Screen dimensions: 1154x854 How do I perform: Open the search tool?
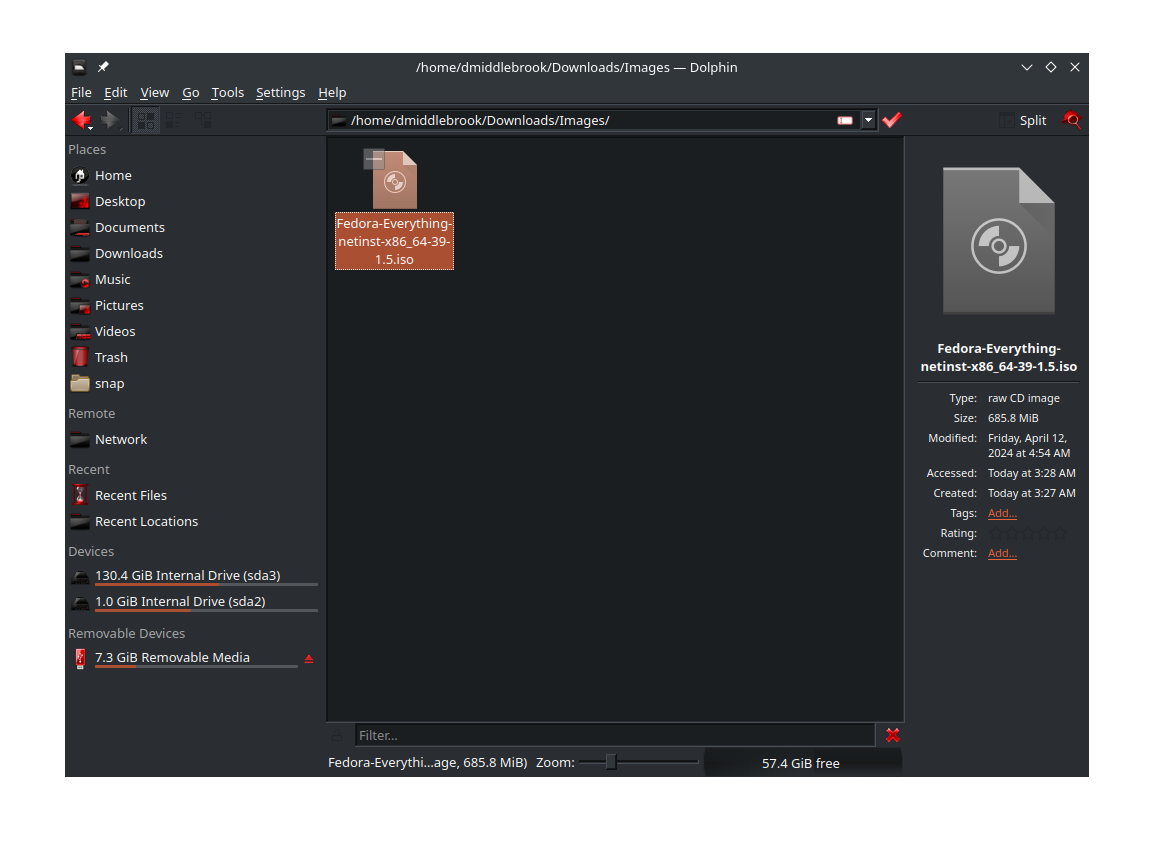(1072, 120)
